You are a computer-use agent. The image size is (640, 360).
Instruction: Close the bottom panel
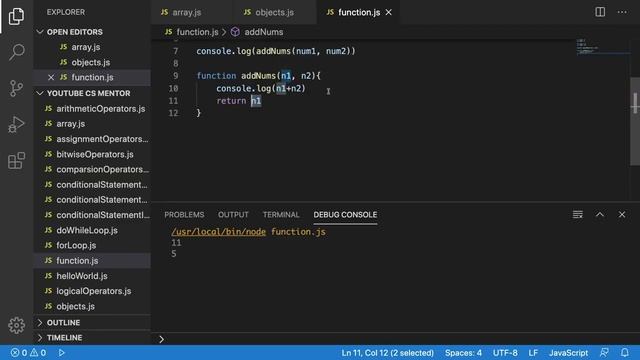(622, 214)
